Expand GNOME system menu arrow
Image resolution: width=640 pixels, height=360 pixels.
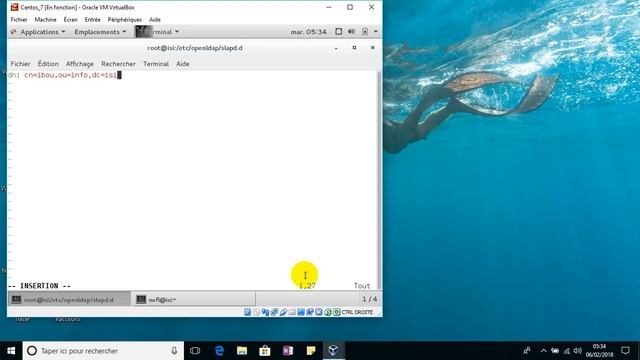pos(376,31)
